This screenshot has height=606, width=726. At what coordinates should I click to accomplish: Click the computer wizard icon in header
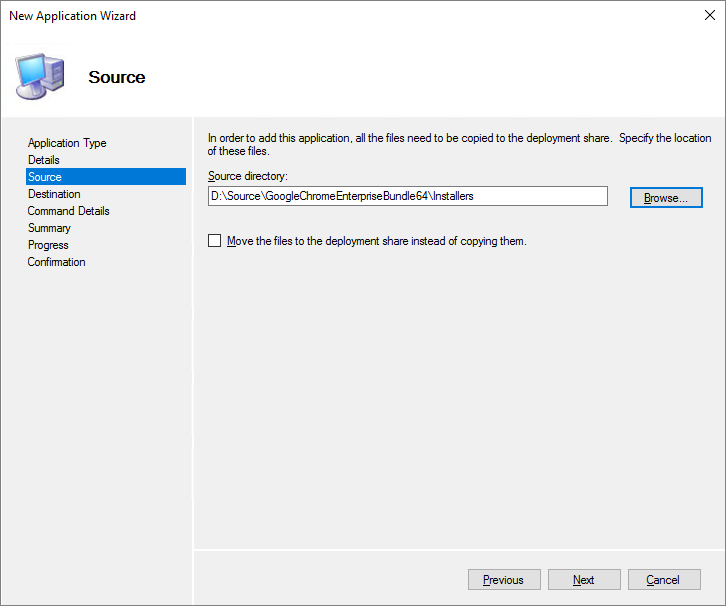point(39,76)
